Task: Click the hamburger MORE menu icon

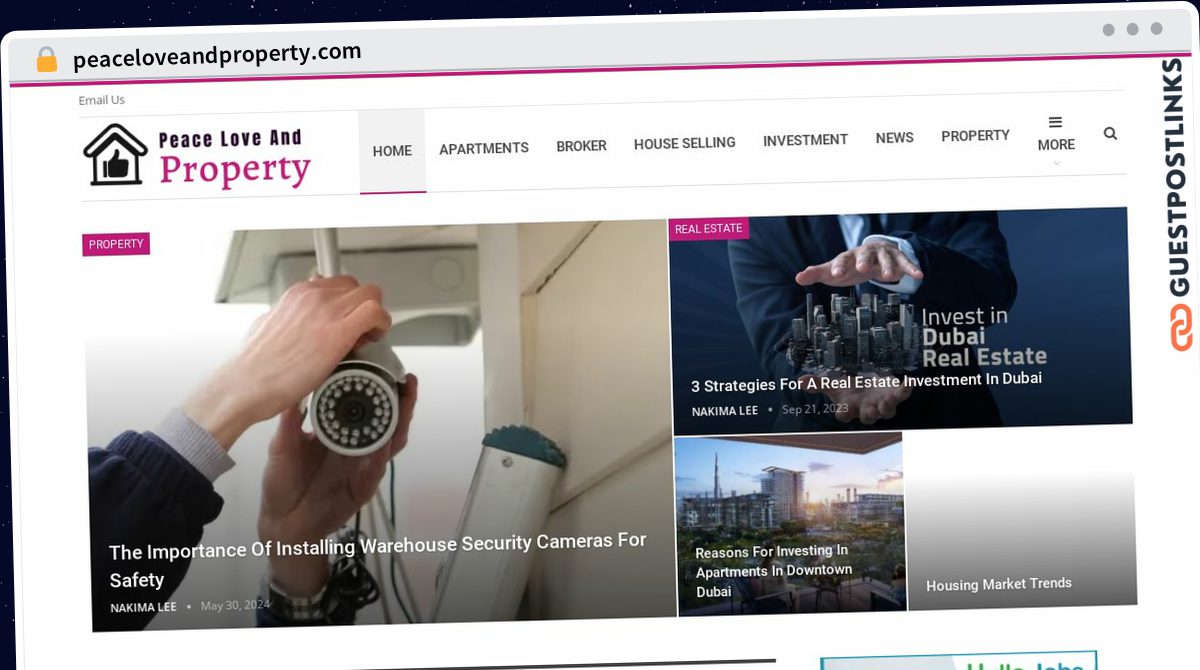Action: click(x=1055, y=122)
